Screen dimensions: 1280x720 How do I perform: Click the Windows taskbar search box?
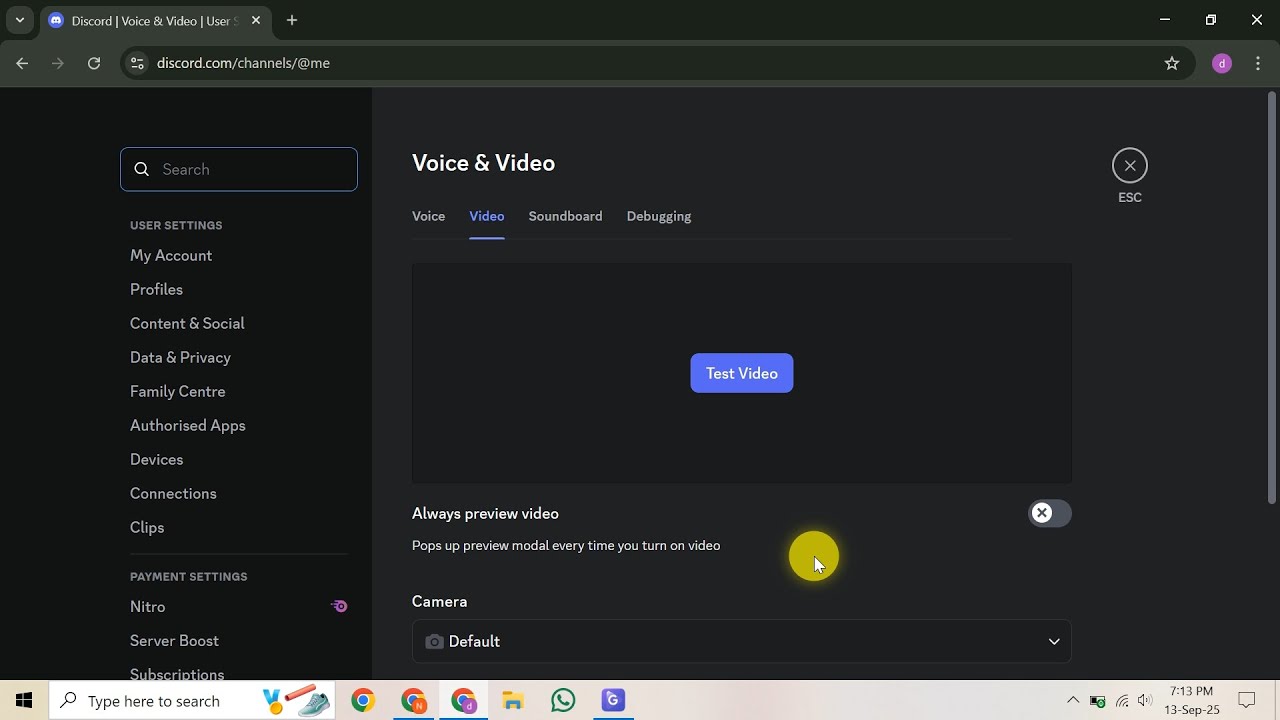tap(193, 701)
